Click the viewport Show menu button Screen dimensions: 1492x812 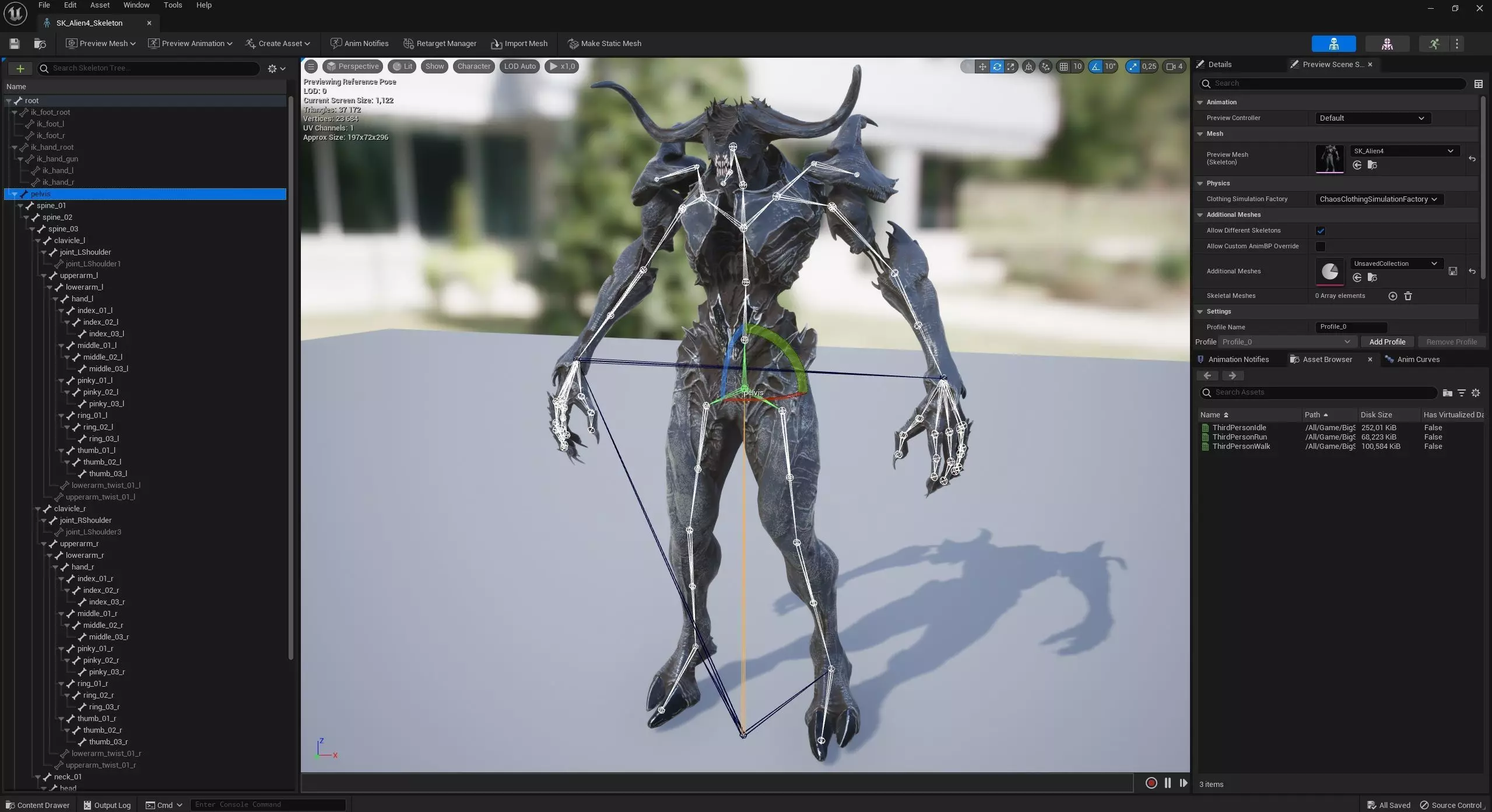click(434, 66)
